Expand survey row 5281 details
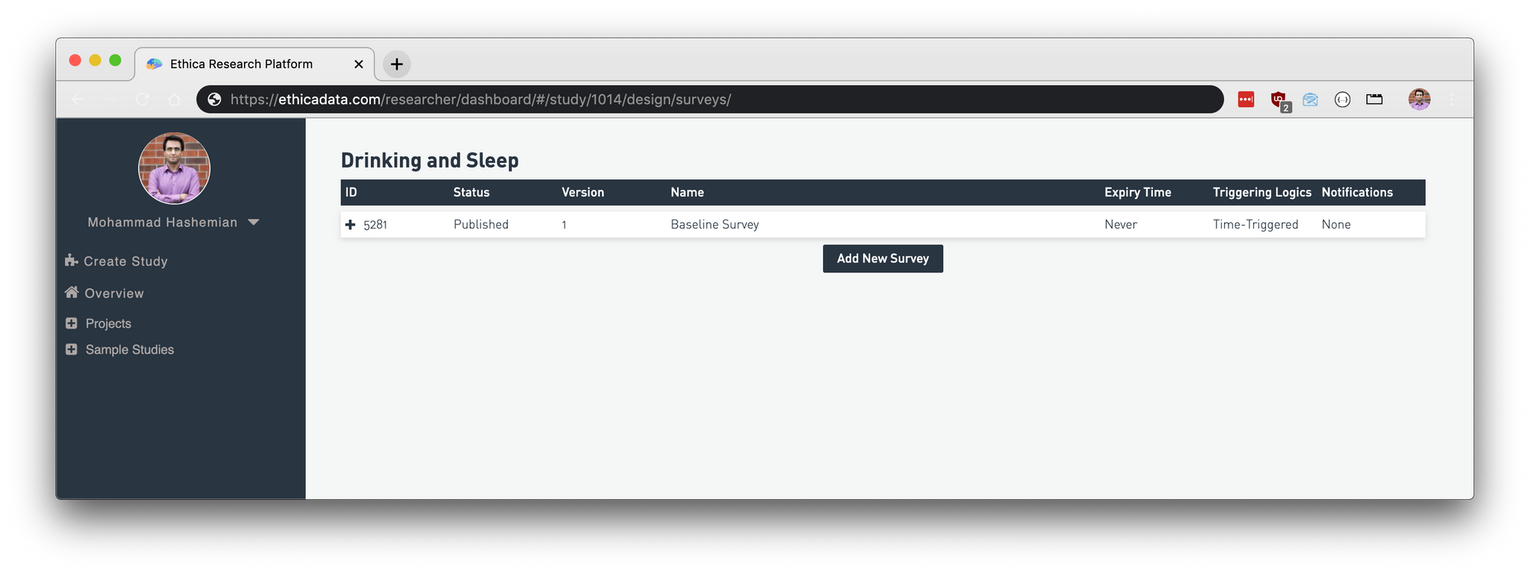This screenshot has height=574, width=1530. 350,225
